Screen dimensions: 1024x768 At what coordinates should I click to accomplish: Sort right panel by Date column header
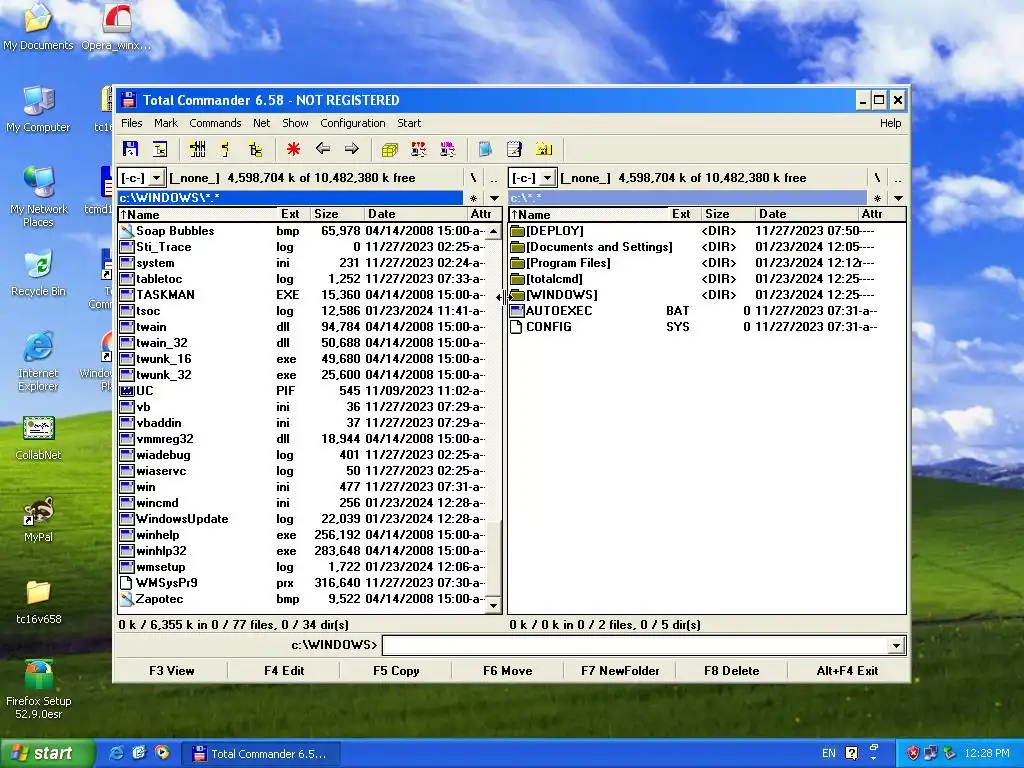pyautogui.click(x=805, y=214)
